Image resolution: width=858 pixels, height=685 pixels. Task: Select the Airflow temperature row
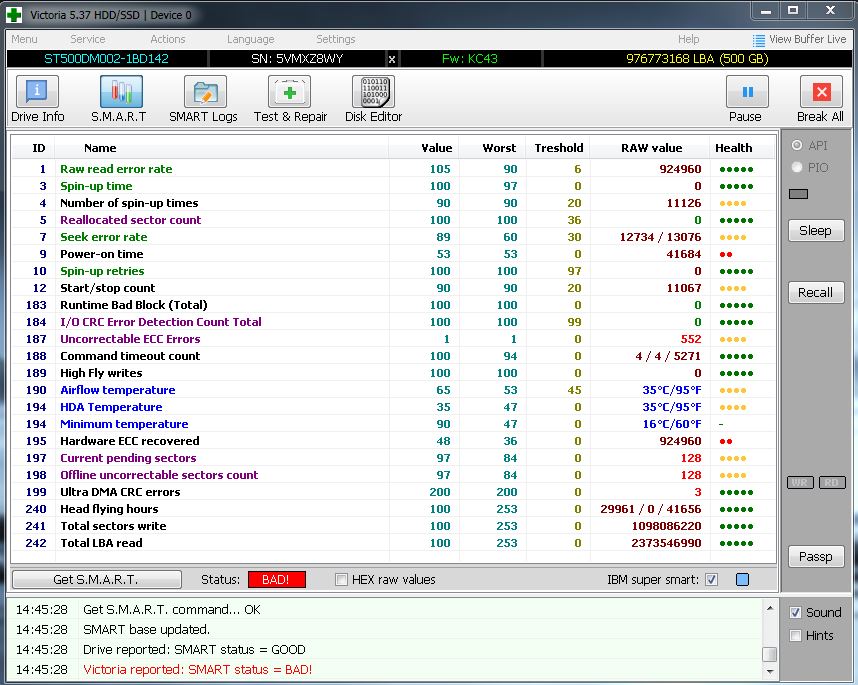coord(393,390)
